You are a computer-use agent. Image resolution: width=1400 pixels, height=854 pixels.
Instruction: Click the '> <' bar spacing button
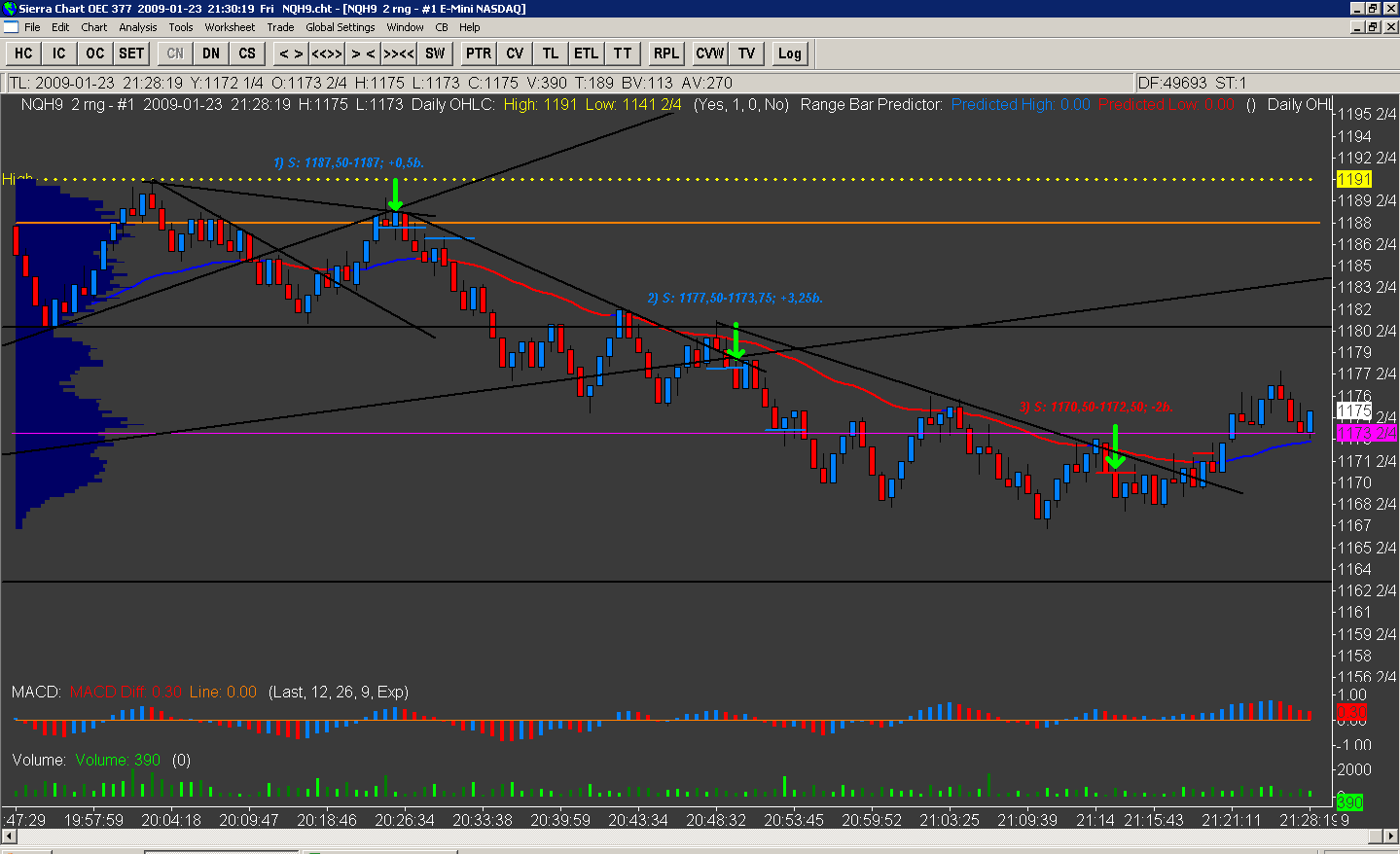(363, 53)
